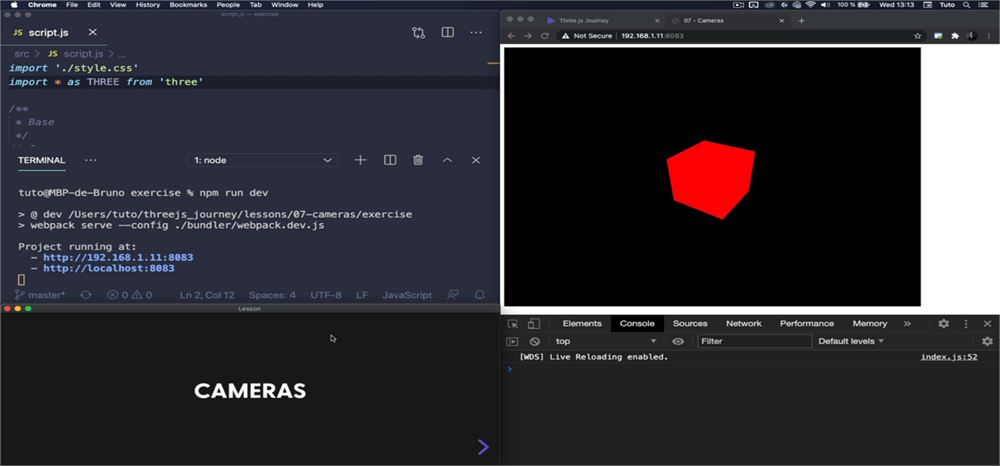Open the Default levels dropdown

point(851,342)
